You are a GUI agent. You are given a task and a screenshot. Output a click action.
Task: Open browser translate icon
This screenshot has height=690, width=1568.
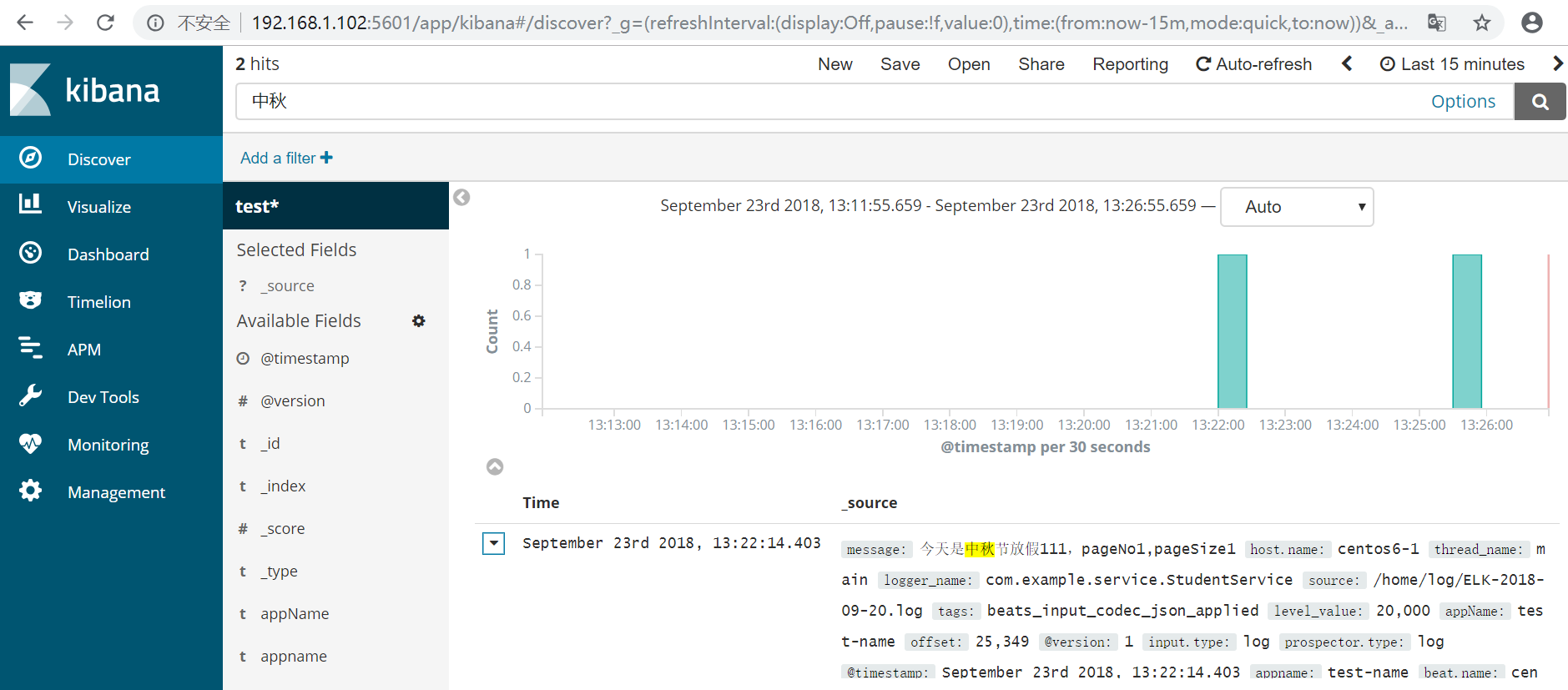point(1437,23)
